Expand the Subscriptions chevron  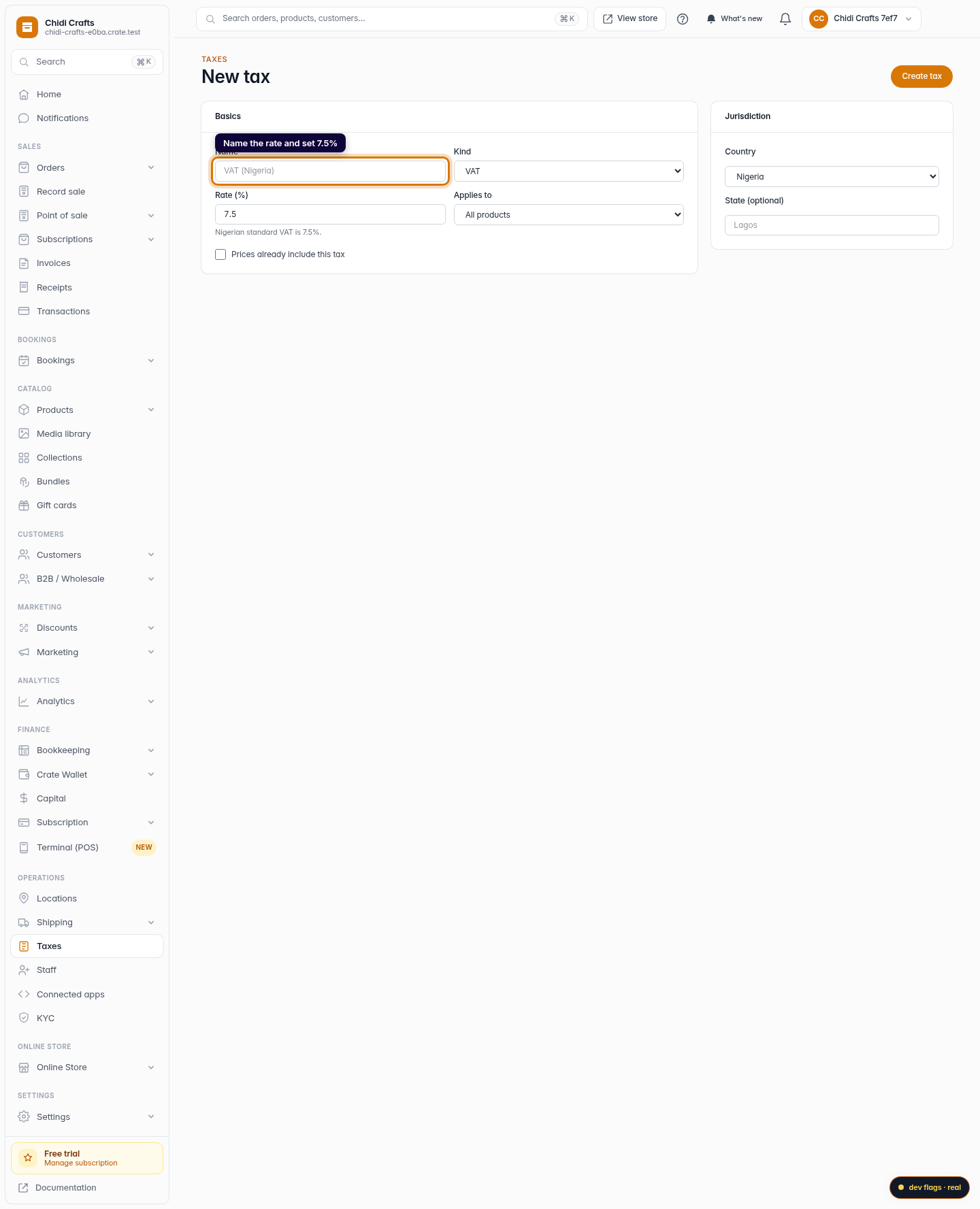[151, 239]
